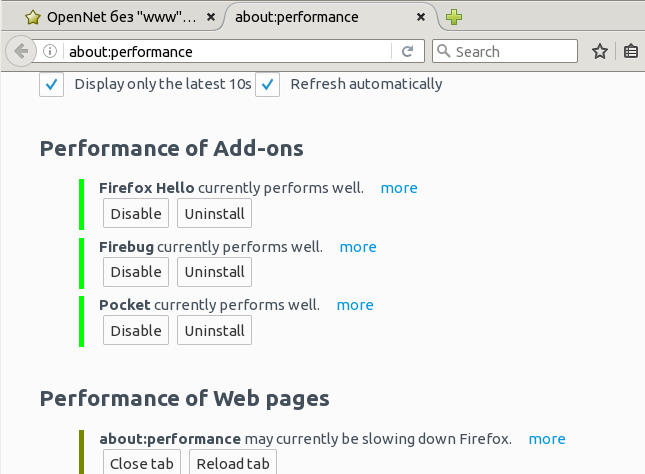The height and width of the screenshot is (474, 645).
Task: Open the bookmarks list icon
Action: click(x=631, y=51)
